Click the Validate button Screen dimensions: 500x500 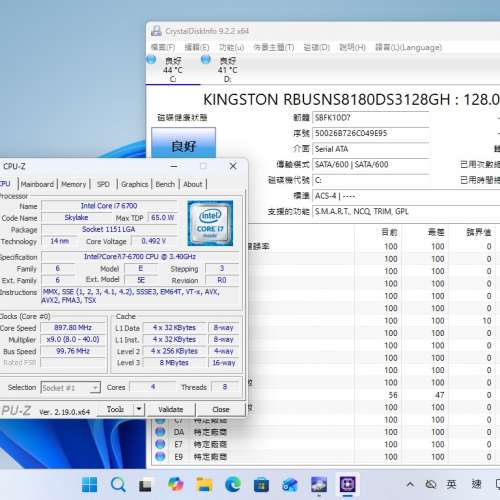(x=171, y=409)
